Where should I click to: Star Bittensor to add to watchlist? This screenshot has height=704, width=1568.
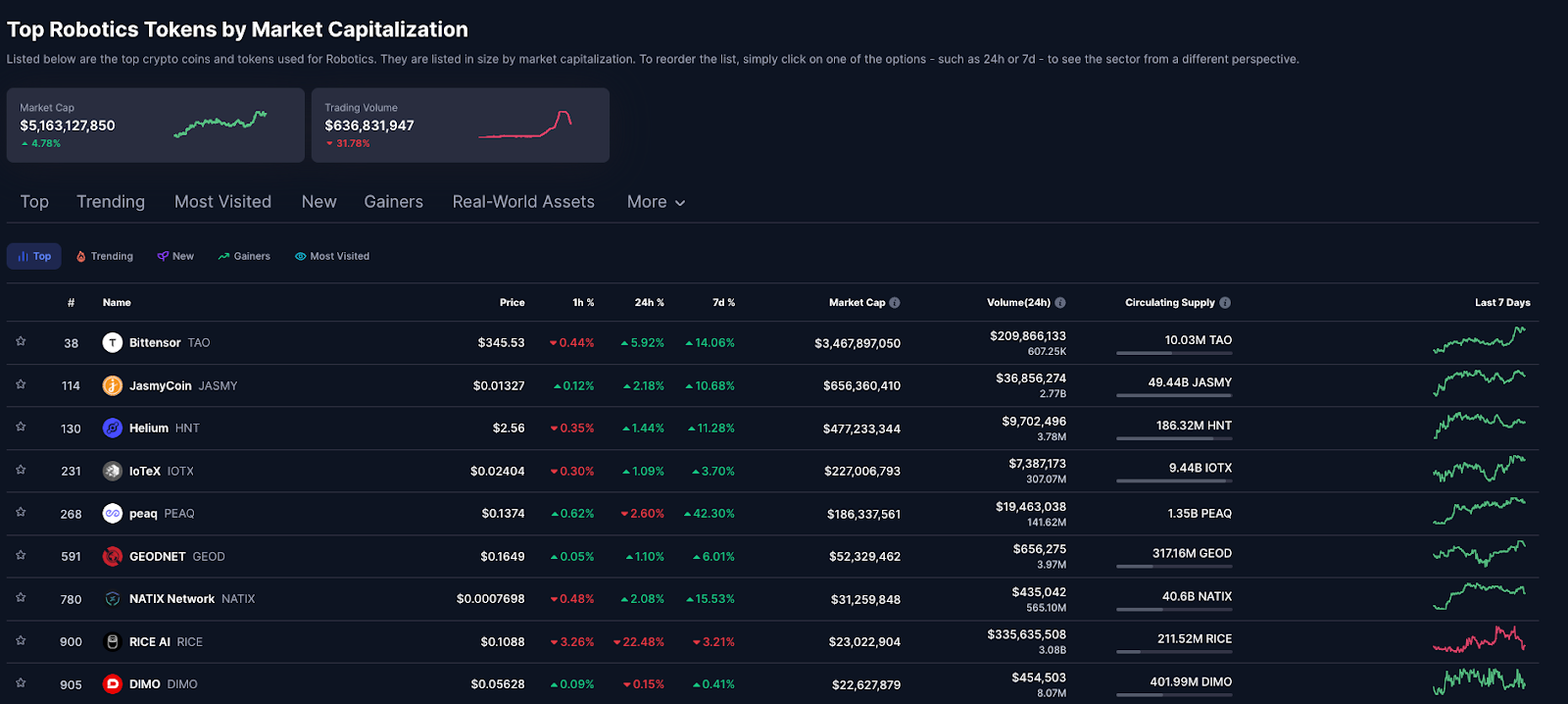coord(21,341)
